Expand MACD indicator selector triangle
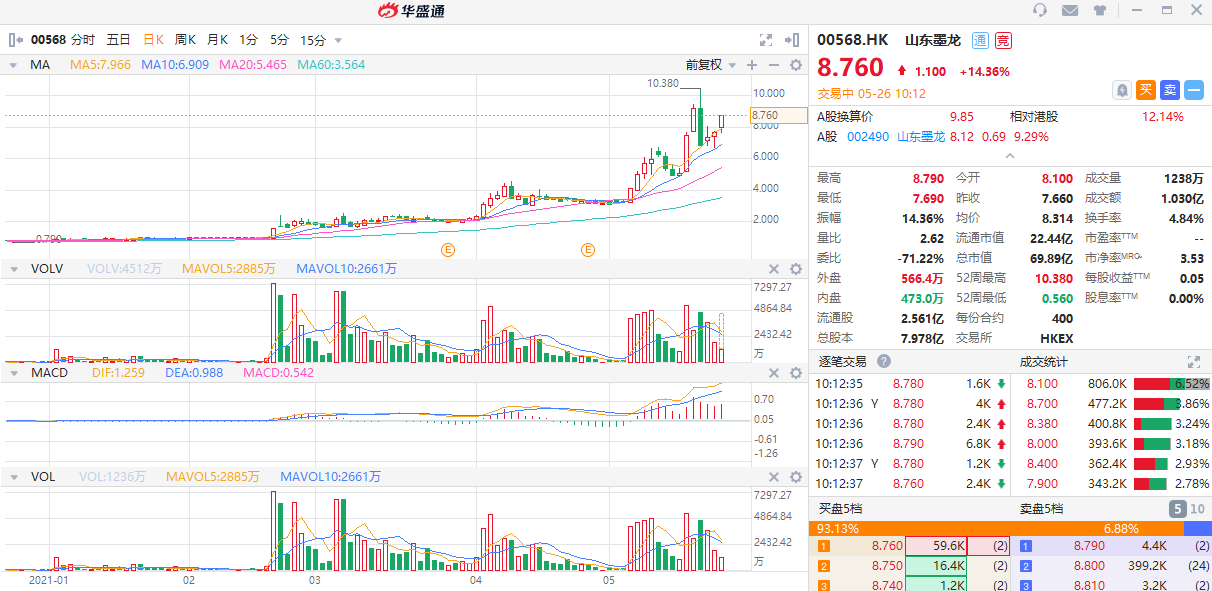Image resolution: width=1212 pixels, height=591 pixels. tap(13, 372)
